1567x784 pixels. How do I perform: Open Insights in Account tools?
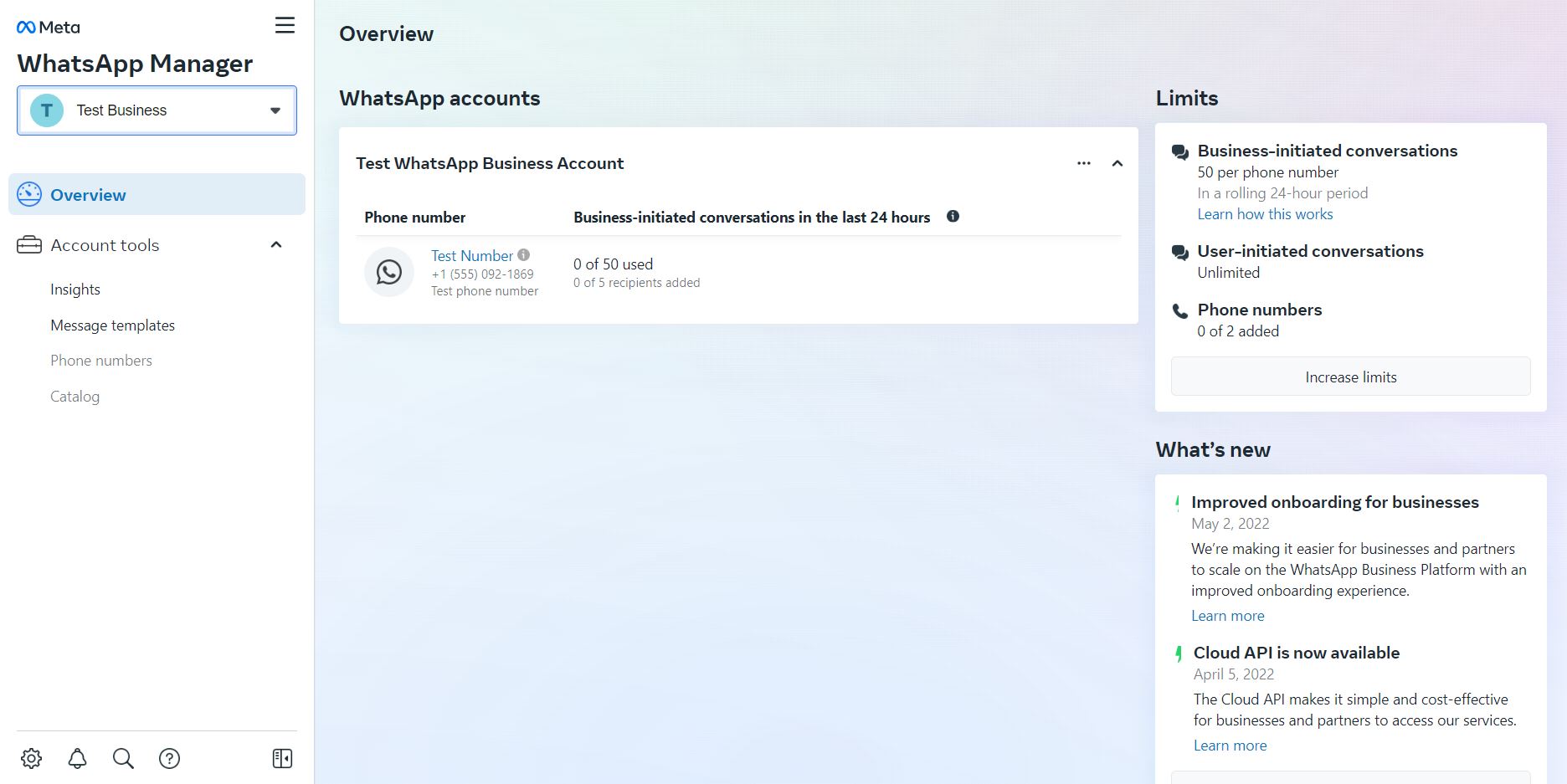point(75,290)
